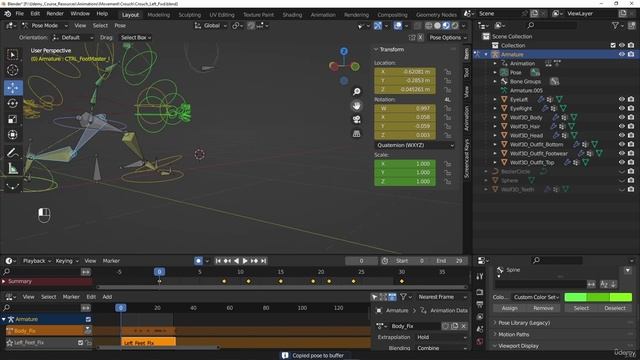Click the Select bone group button

point(581,308)
